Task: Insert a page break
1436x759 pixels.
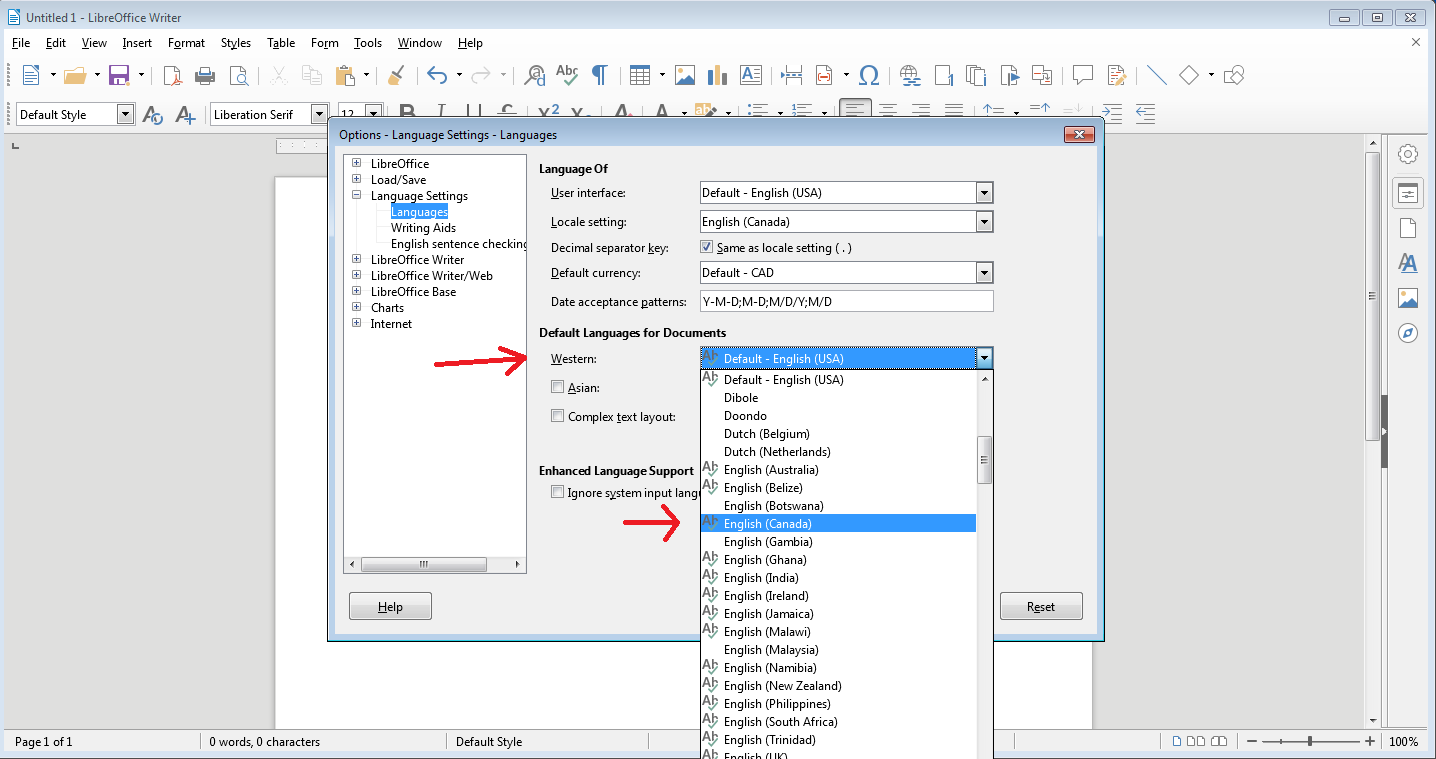Action: [x=792, y=75]
